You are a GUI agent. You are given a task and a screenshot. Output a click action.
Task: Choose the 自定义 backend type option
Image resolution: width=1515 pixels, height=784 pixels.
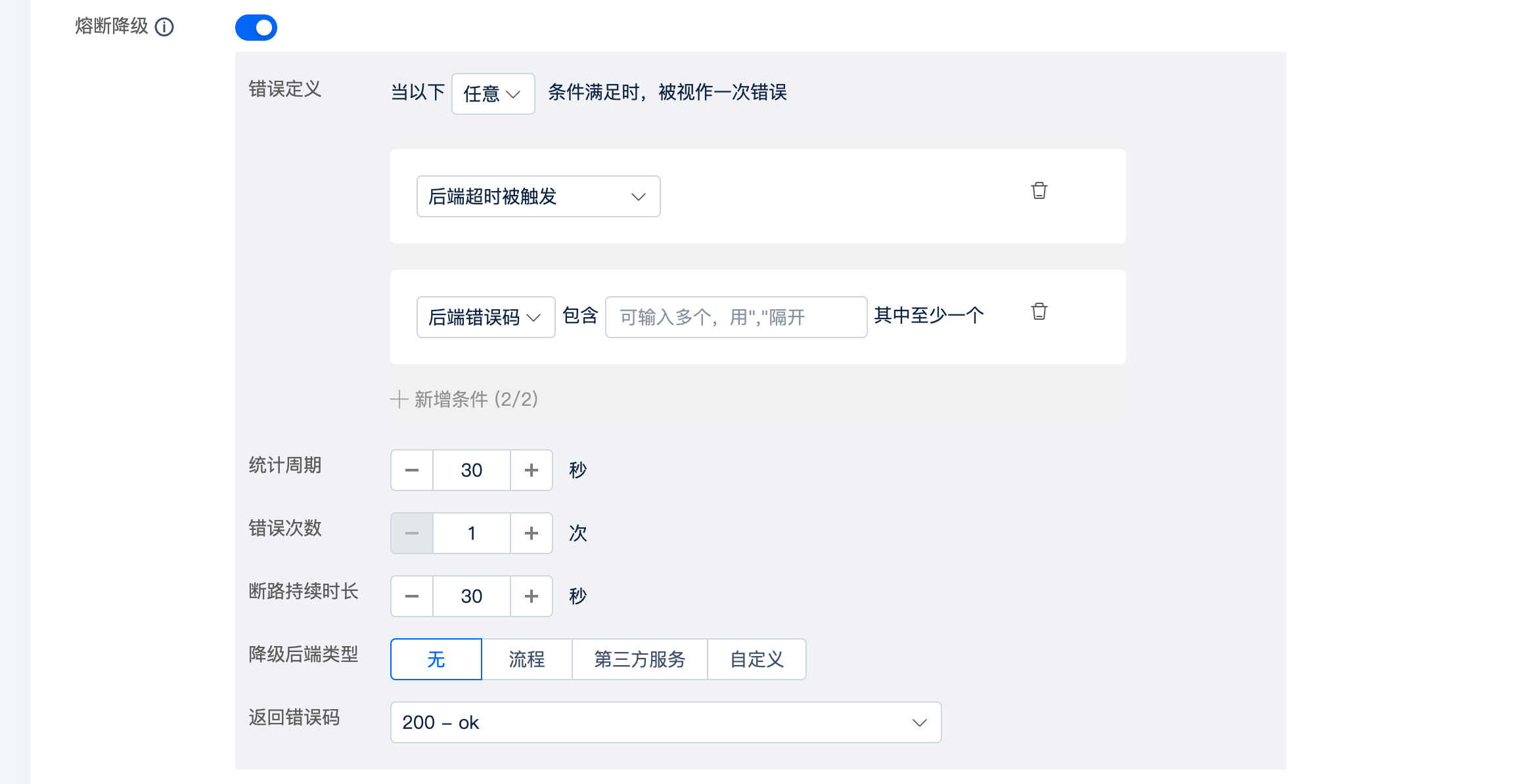757,659
